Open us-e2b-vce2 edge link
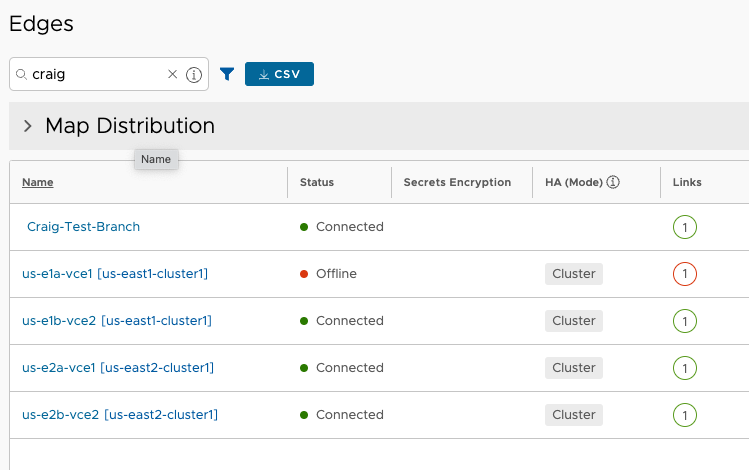Viewport: 749px width, 470px height. (120, 415)
